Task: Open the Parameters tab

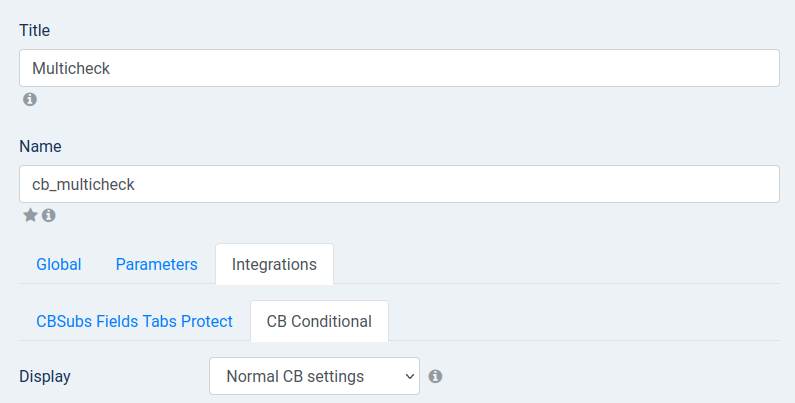Action: (x=157, y=264)
